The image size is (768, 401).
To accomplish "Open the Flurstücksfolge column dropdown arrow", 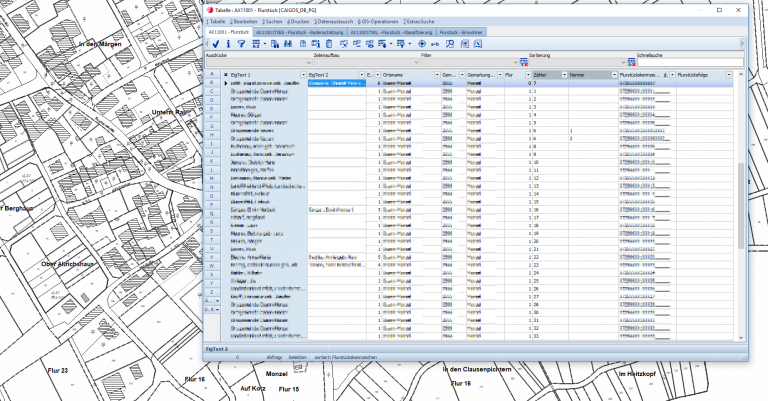I will [729, 75].
